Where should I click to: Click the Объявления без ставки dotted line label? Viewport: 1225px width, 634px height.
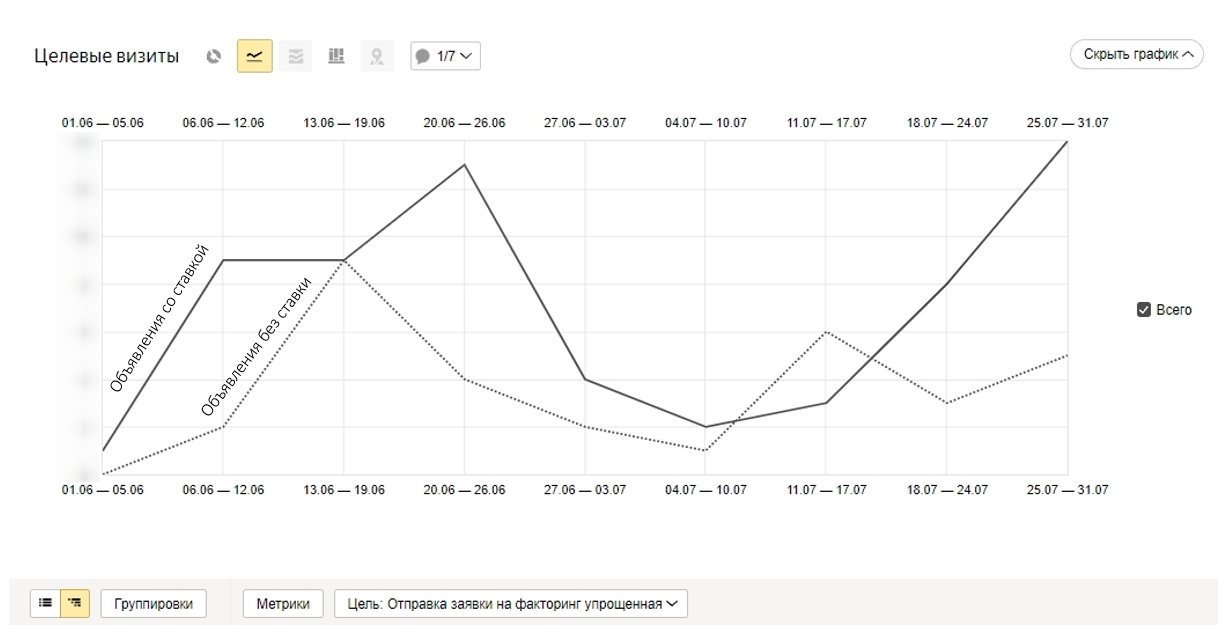(x=256, y=346)
